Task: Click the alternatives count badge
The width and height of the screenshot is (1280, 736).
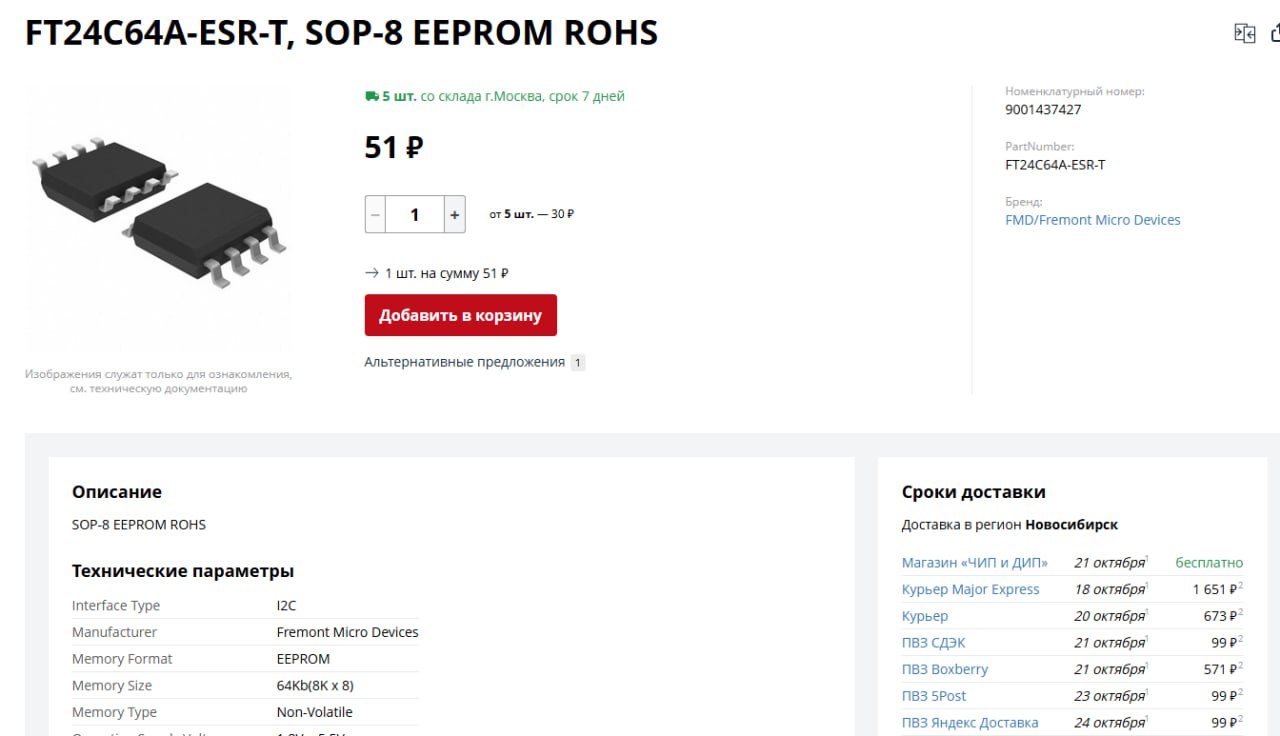Action: pyautogui.click(x=578, y=363)
